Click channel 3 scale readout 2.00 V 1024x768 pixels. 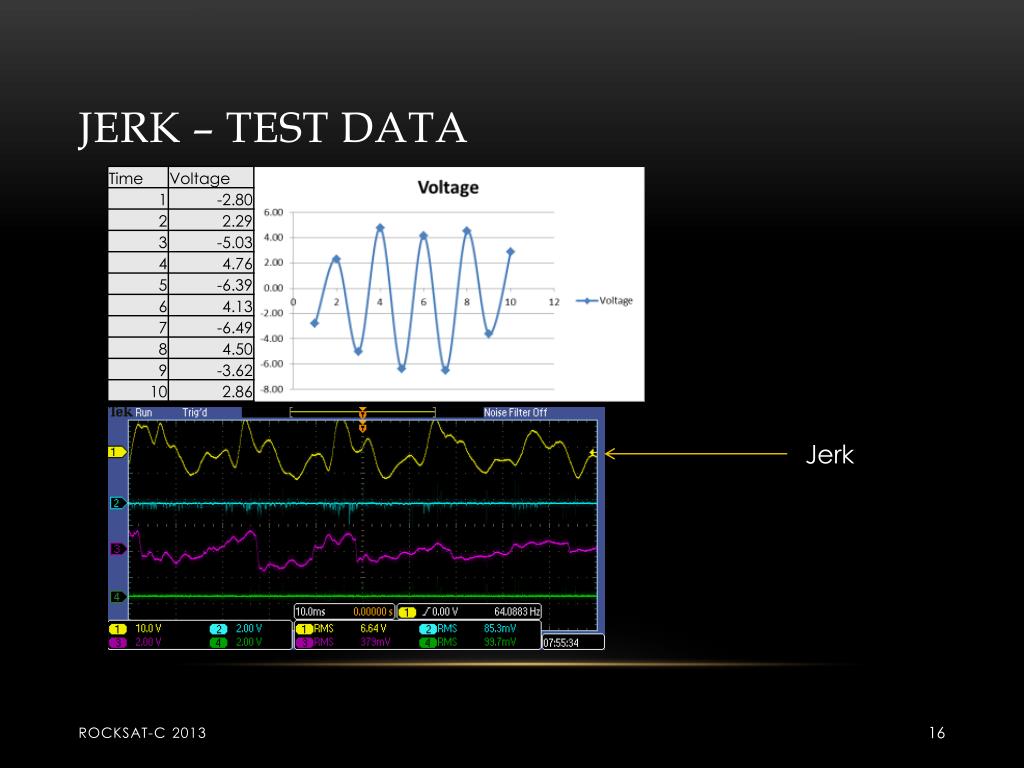(148, 642)
